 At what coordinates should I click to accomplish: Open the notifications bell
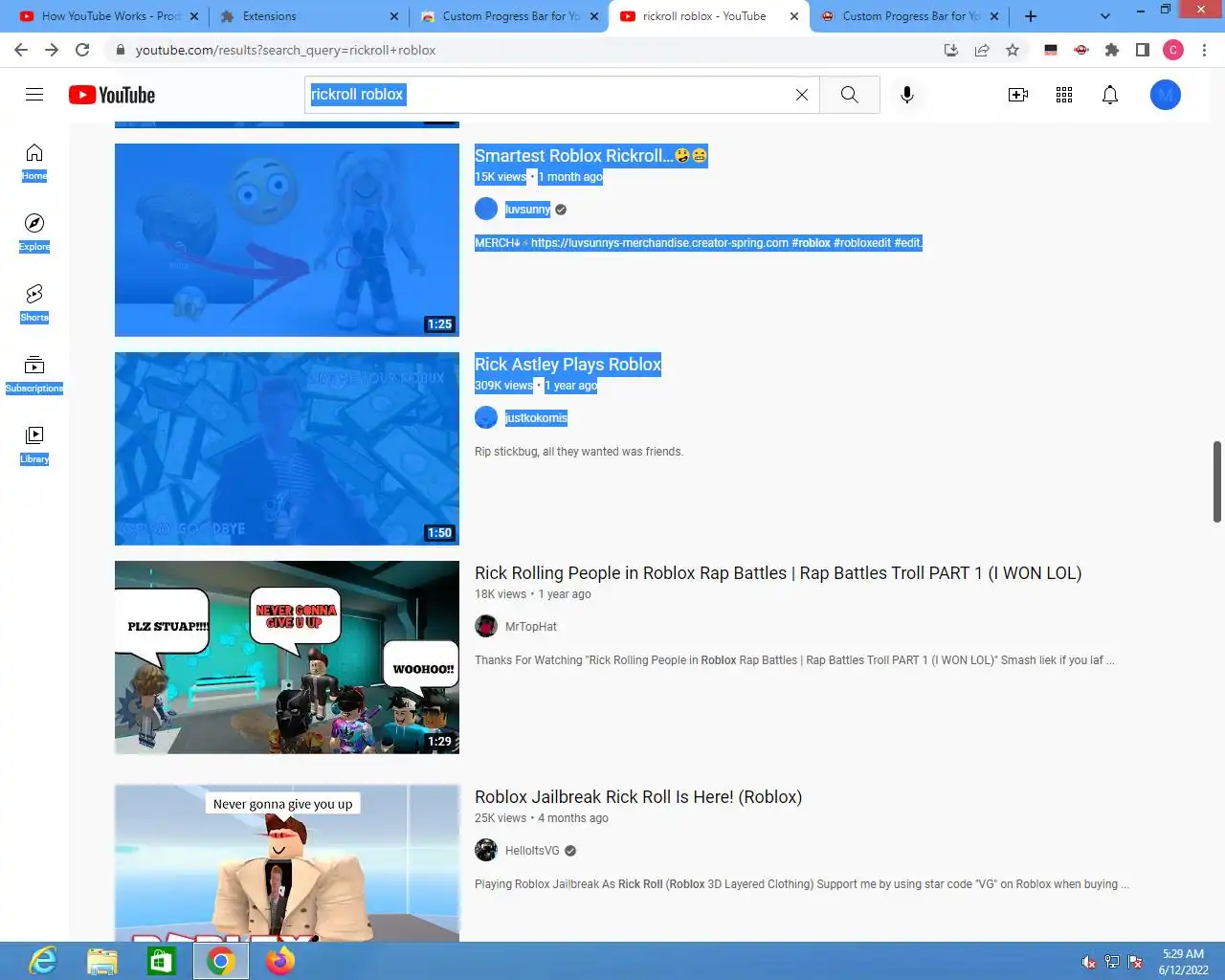coord(1110,95)
